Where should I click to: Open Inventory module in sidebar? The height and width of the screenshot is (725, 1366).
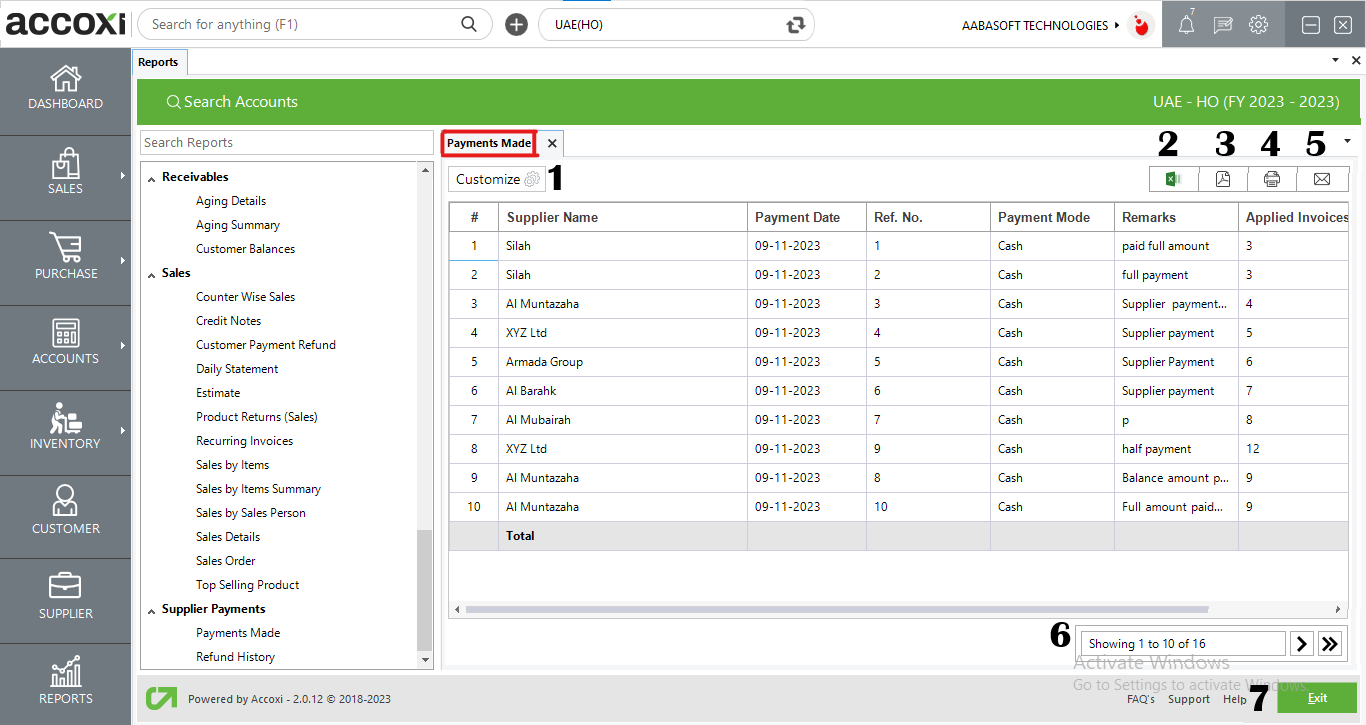click(x=65, y=428)
